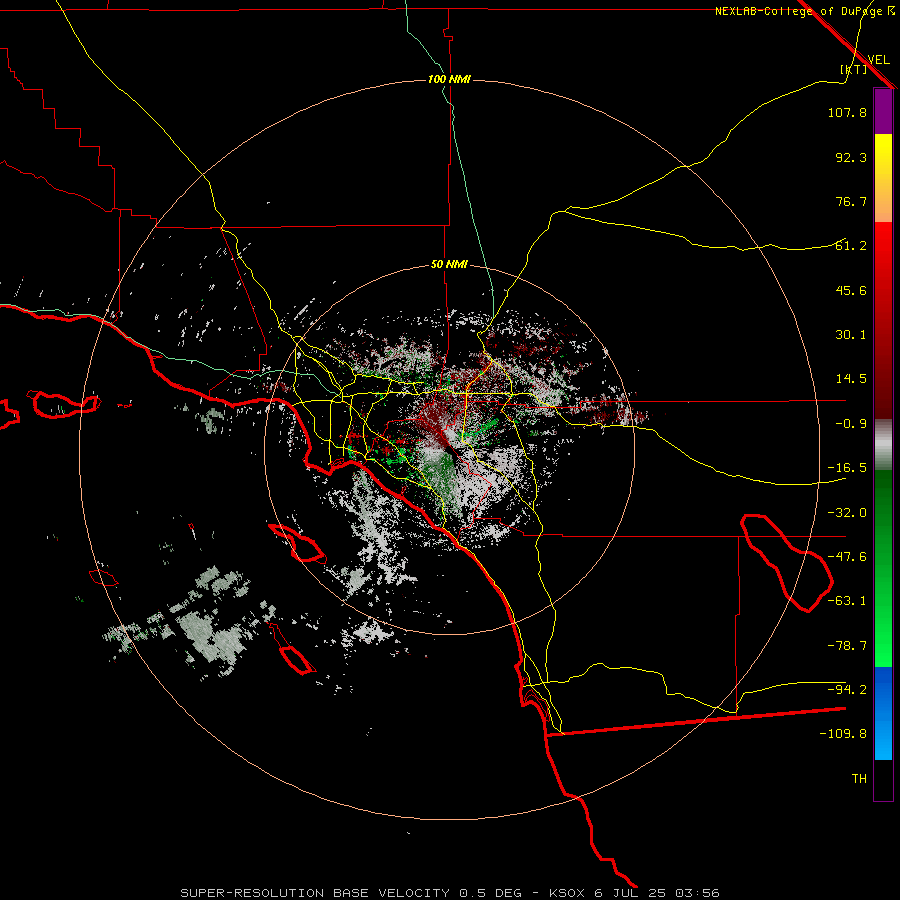
Task: Select the -63.1 velocity scale value
Action: (x=847, y=601)
